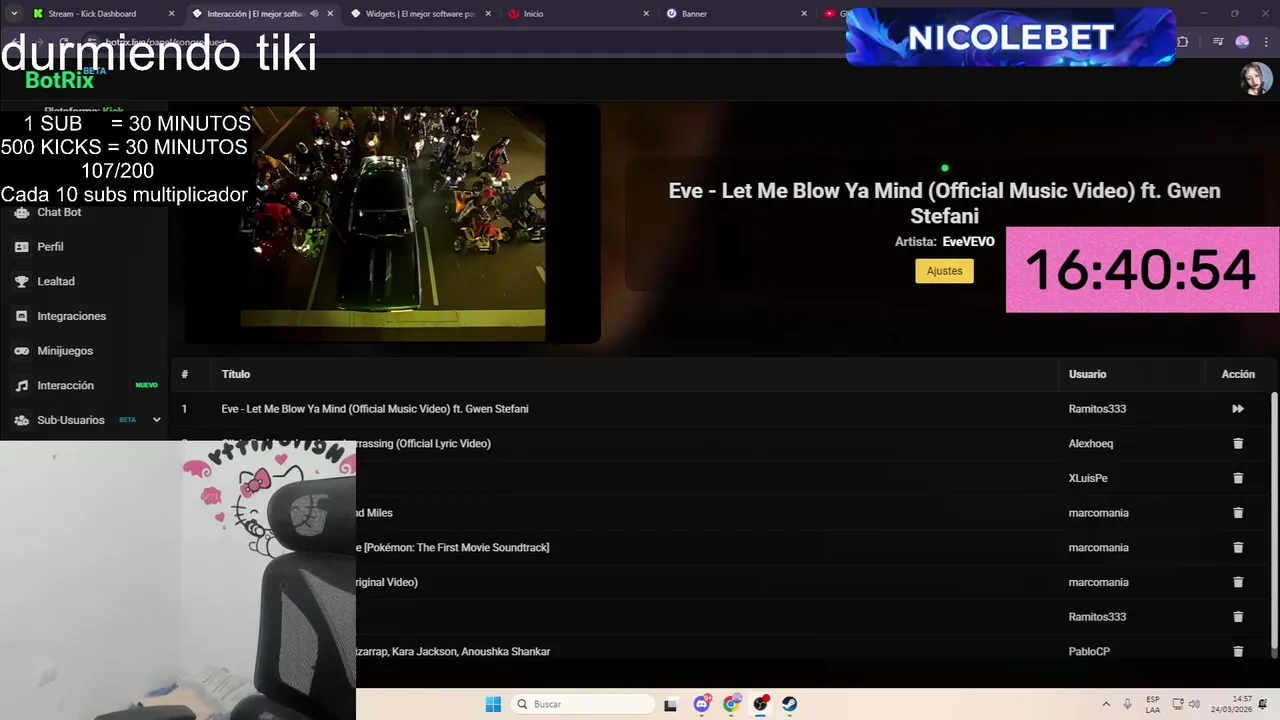Click the Sub-Usuarios people icon

tap(21, 420)
